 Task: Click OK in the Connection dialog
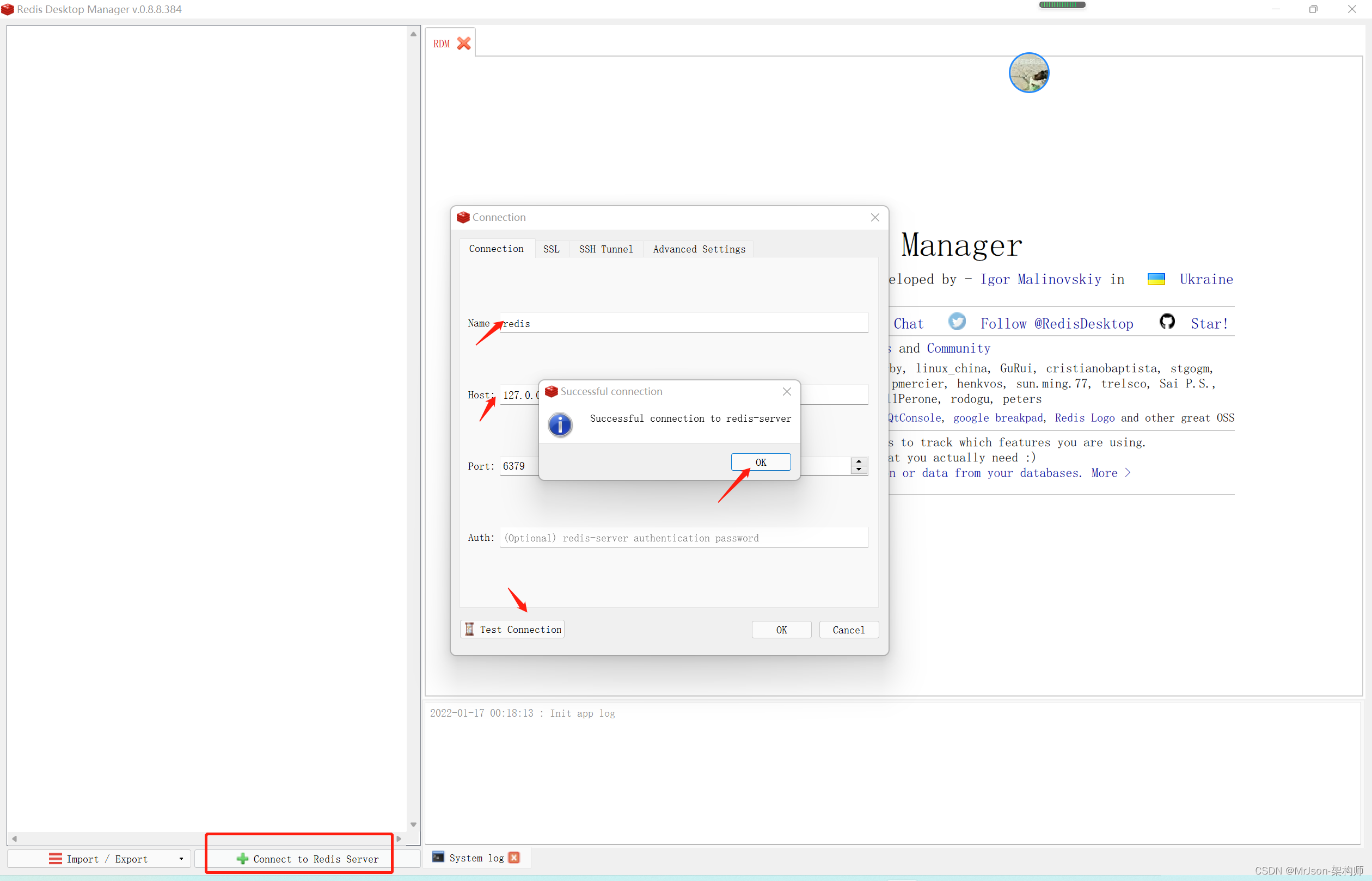pyautogui.click(x=781, y=630)
